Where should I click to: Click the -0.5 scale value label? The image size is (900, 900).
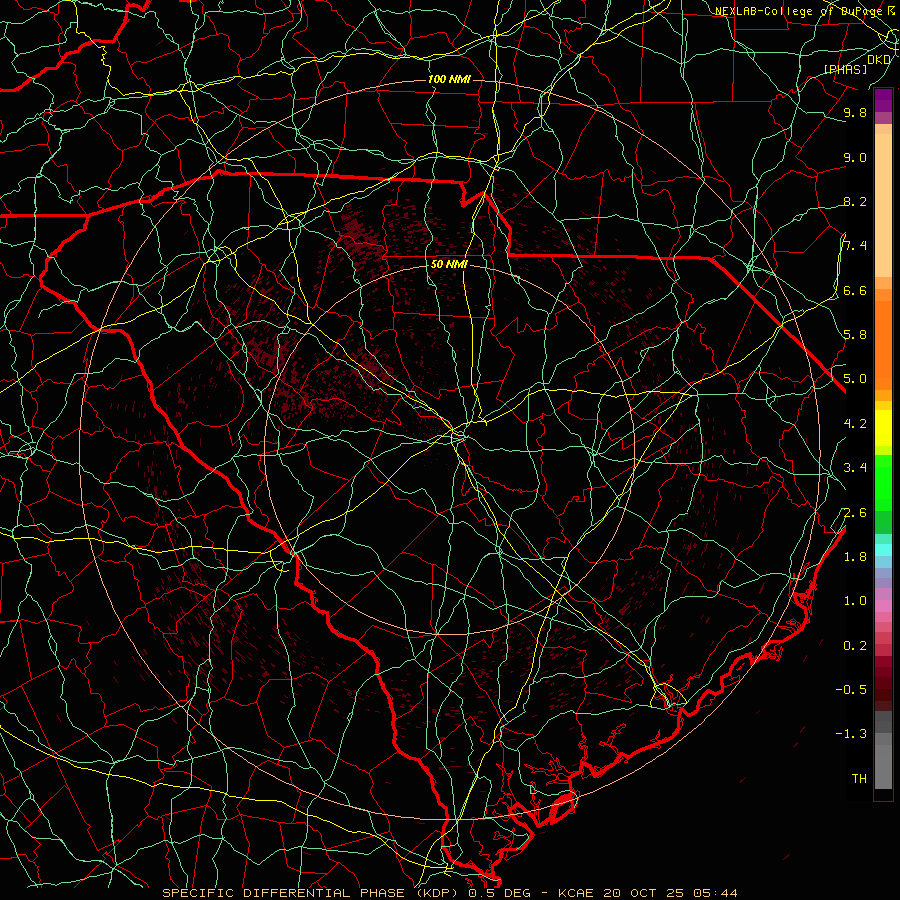[x=851, y=689]
